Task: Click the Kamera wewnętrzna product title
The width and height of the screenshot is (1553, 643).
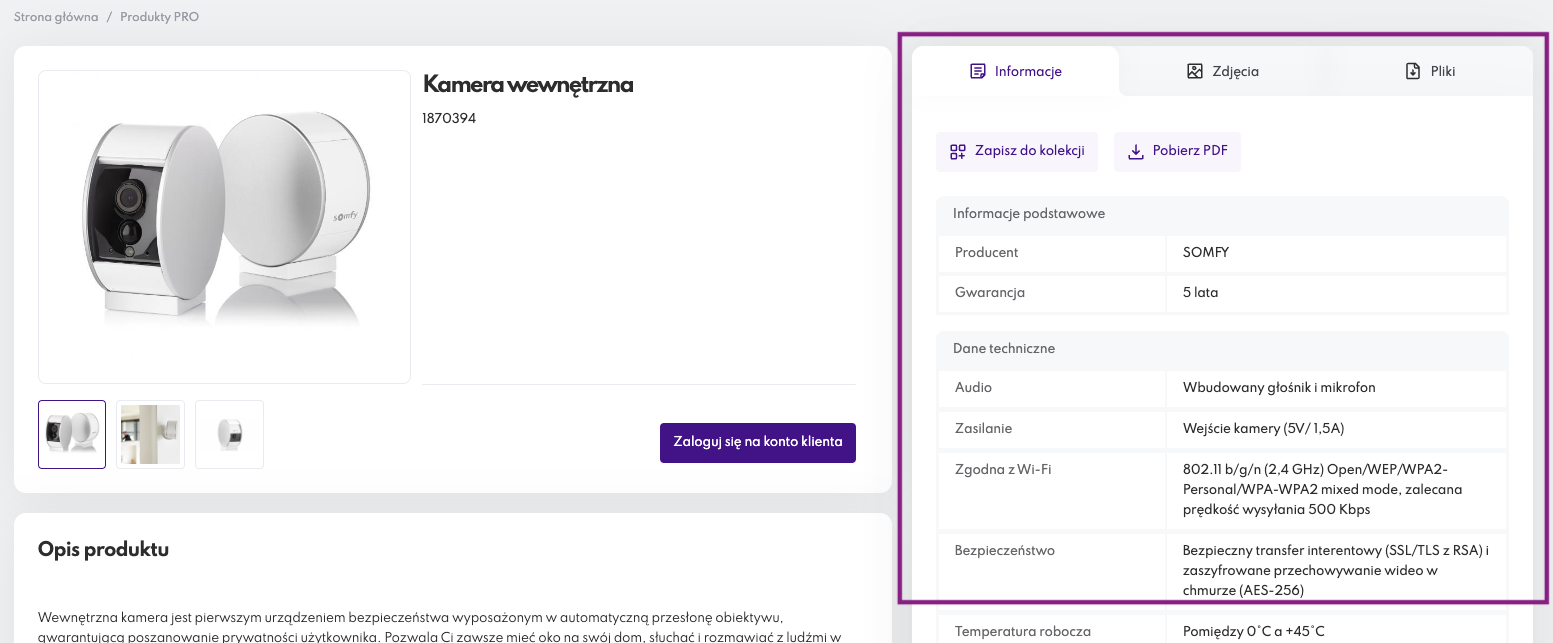Action: (x=528, y=85)
